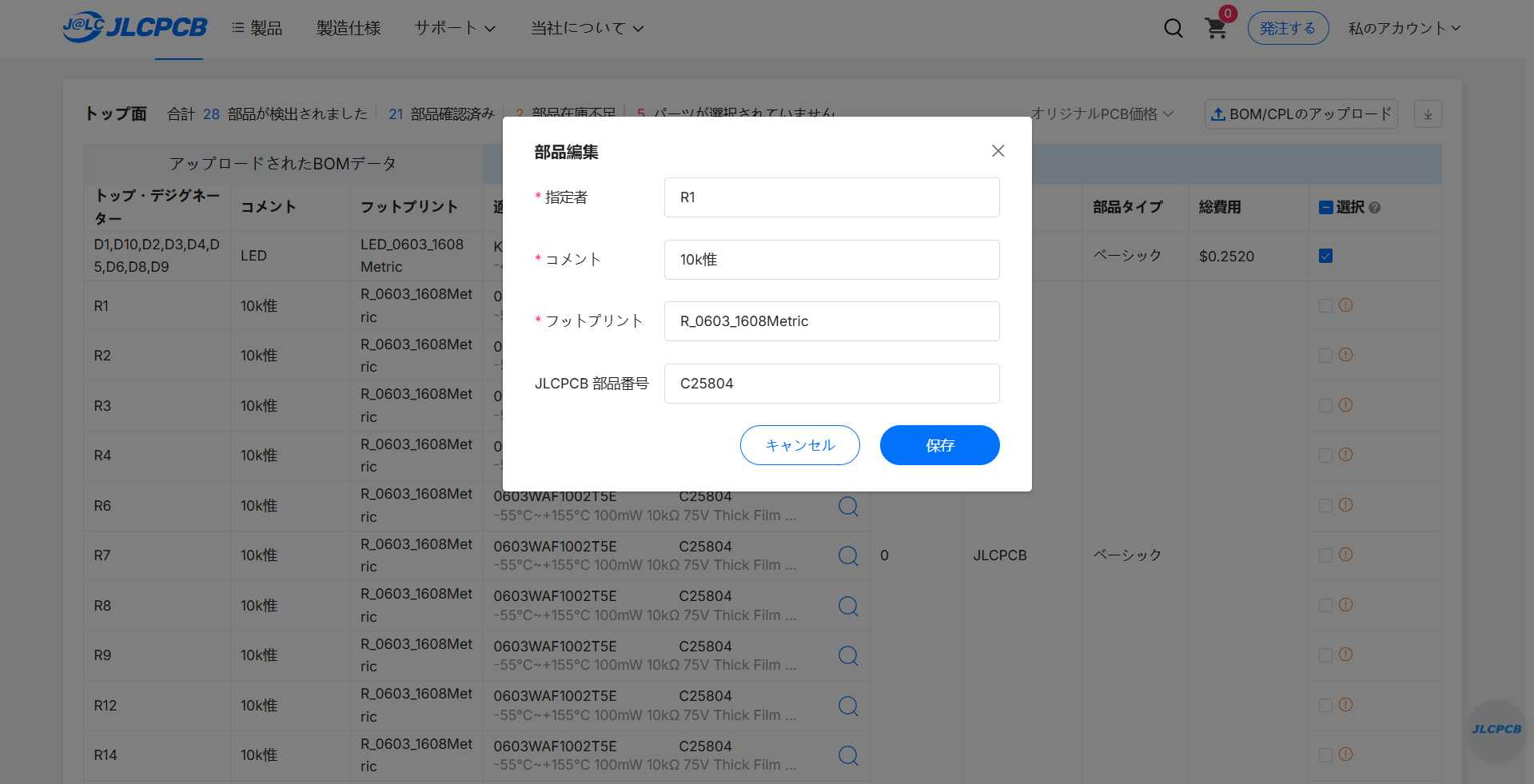This screenshot has width=1534, height=784.
Task: Check the checkbox for row R6
Action: (1325, 505)
